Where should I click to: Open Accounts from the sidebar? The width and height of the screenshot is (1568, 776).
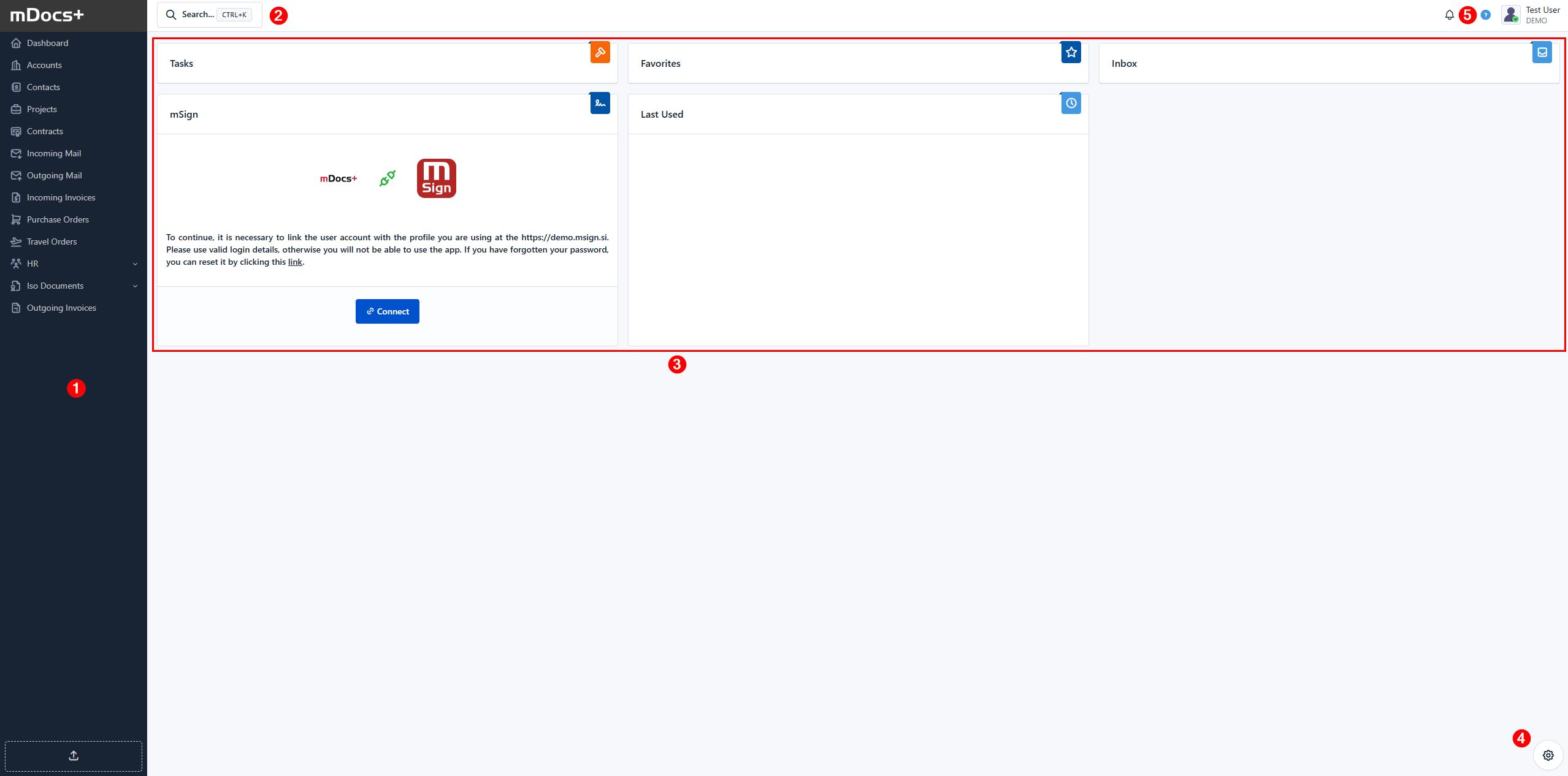74,65
